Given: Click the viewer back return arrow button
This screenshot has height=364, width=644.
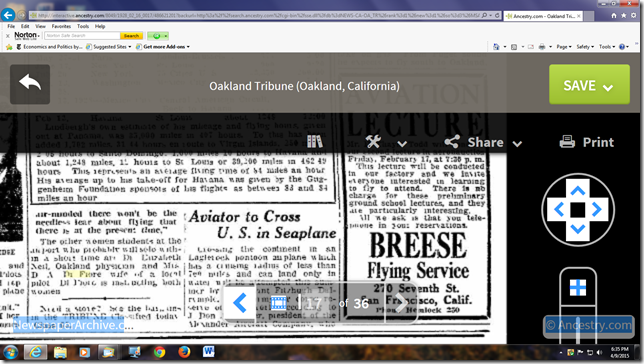Looking at the screenshot, I should coord(30,84).
